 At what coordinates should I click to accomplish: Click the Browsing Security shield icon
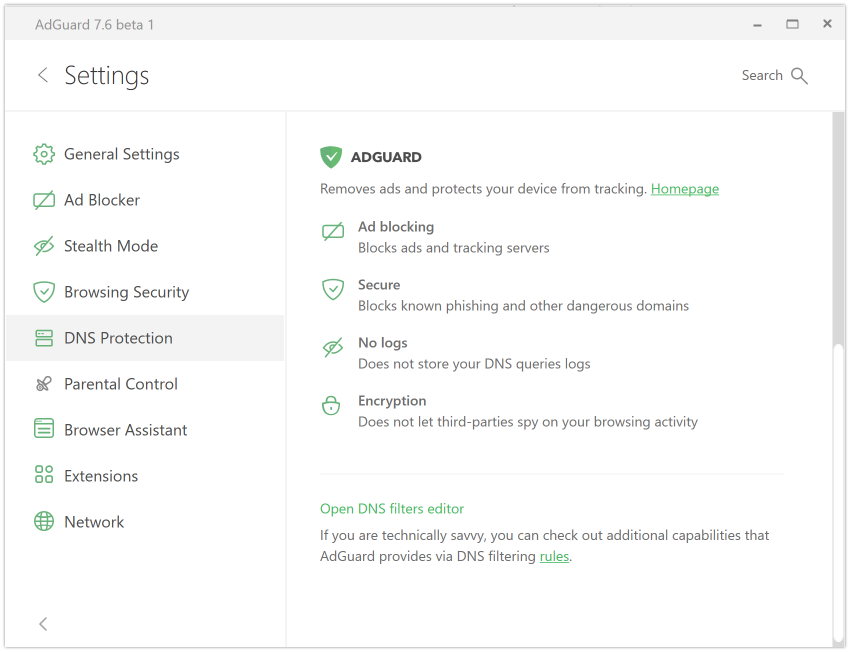tap(43, 292)
